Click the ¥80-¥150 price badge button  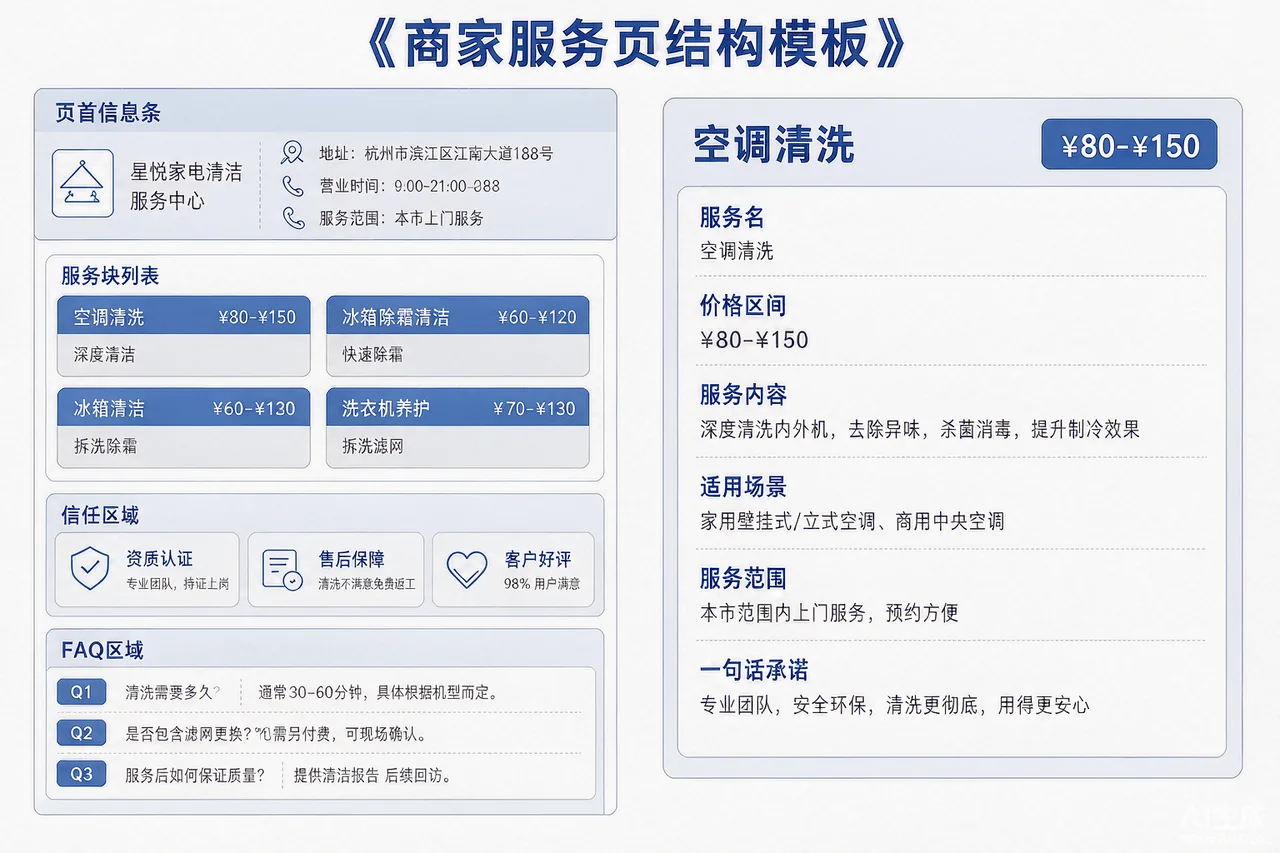point(1129,145)
